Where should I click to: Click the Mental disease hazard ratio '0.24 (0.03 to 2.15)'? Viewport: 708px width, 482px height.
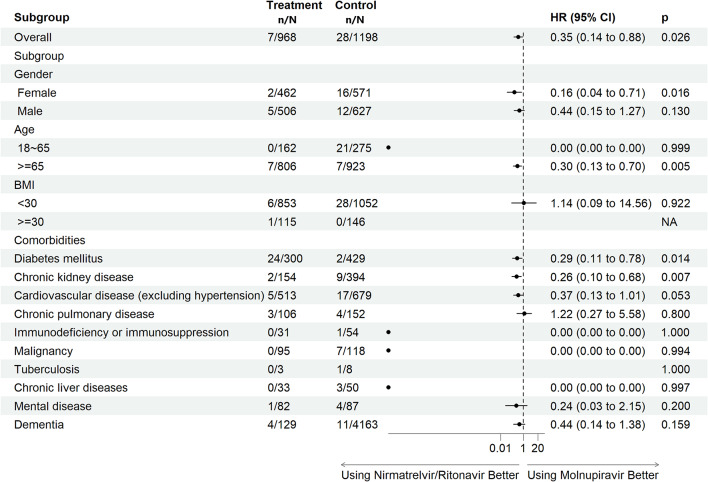coord(597,406)
